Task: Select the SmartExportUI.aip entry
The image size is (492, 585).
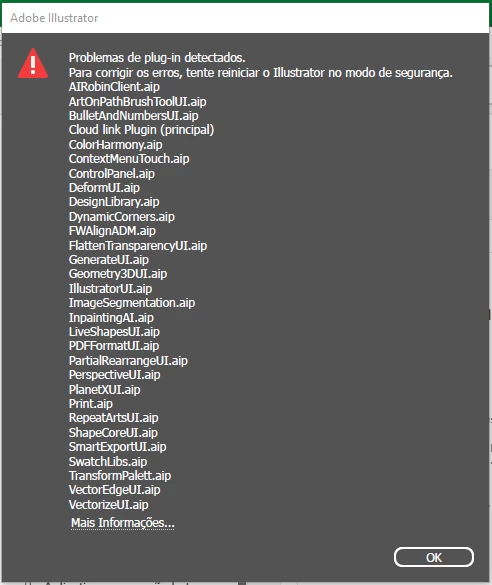Action: (x=117, y=447)
